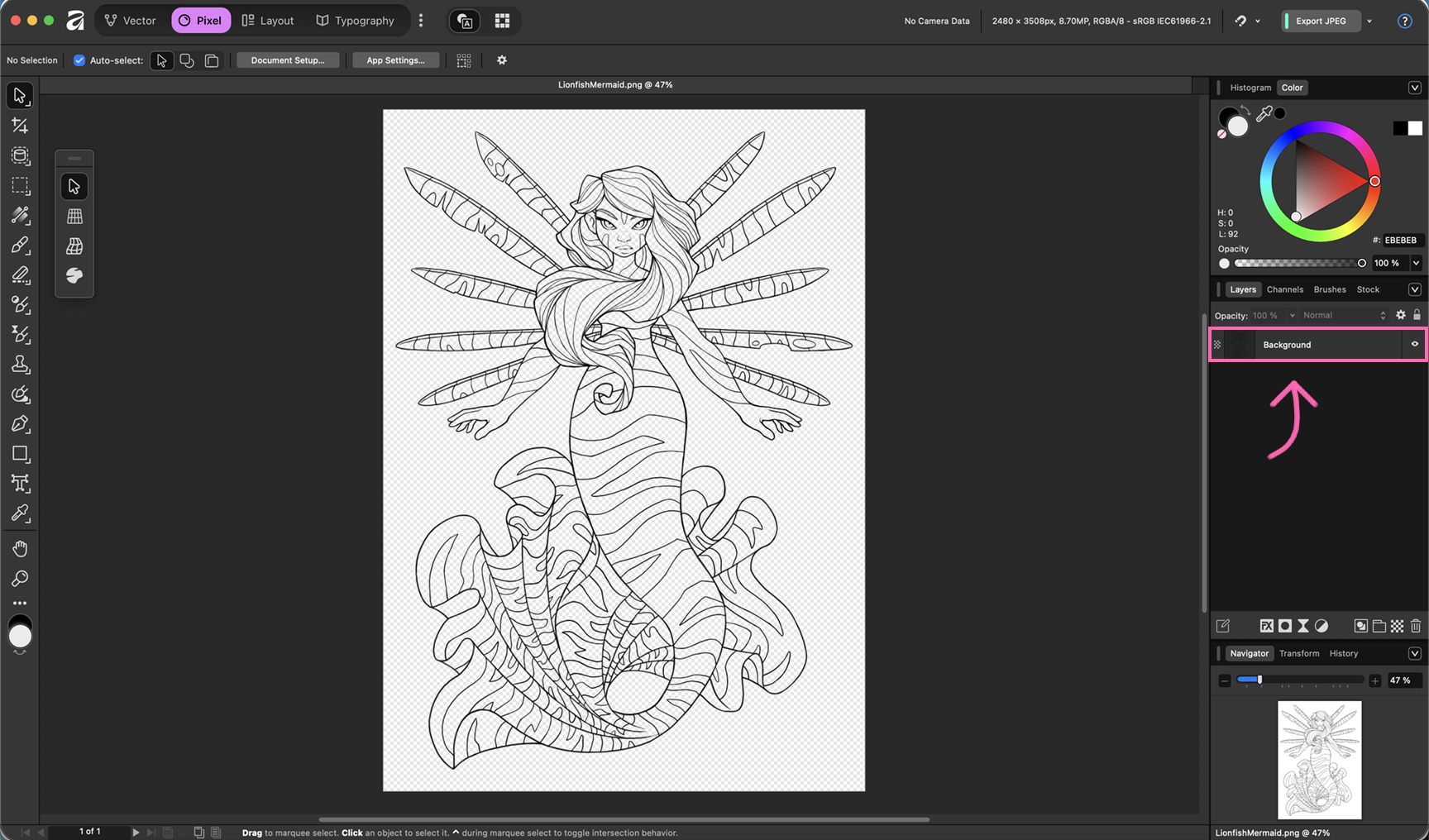Open Navigator panel options chevron
Image resolution: width=1429 pixels, height=840 pixels.
[x=1414, y=653]
